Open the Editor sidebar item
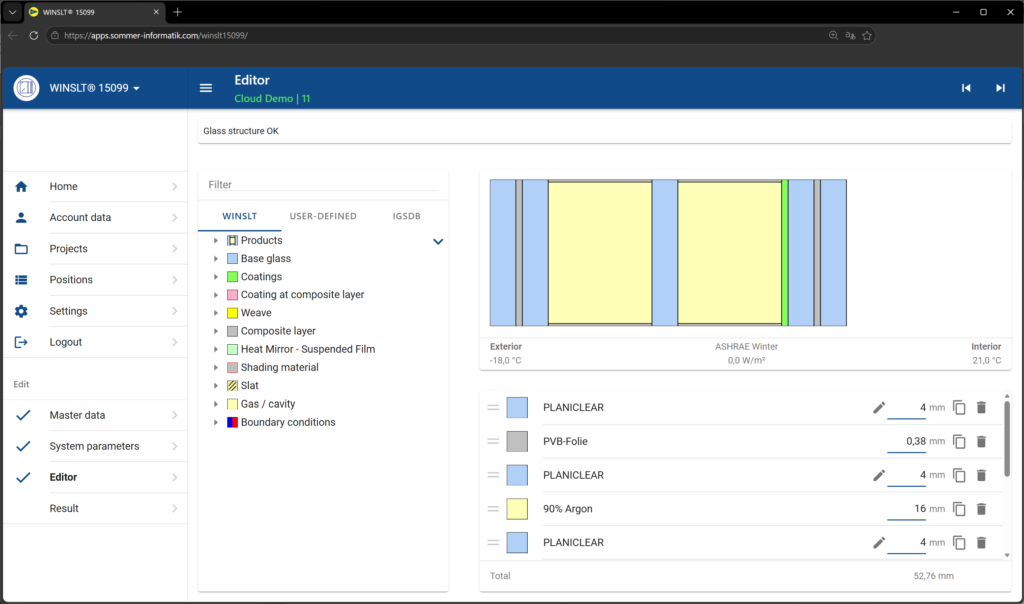The height and width of the screenshot is (604, 1024). (95, 477)
